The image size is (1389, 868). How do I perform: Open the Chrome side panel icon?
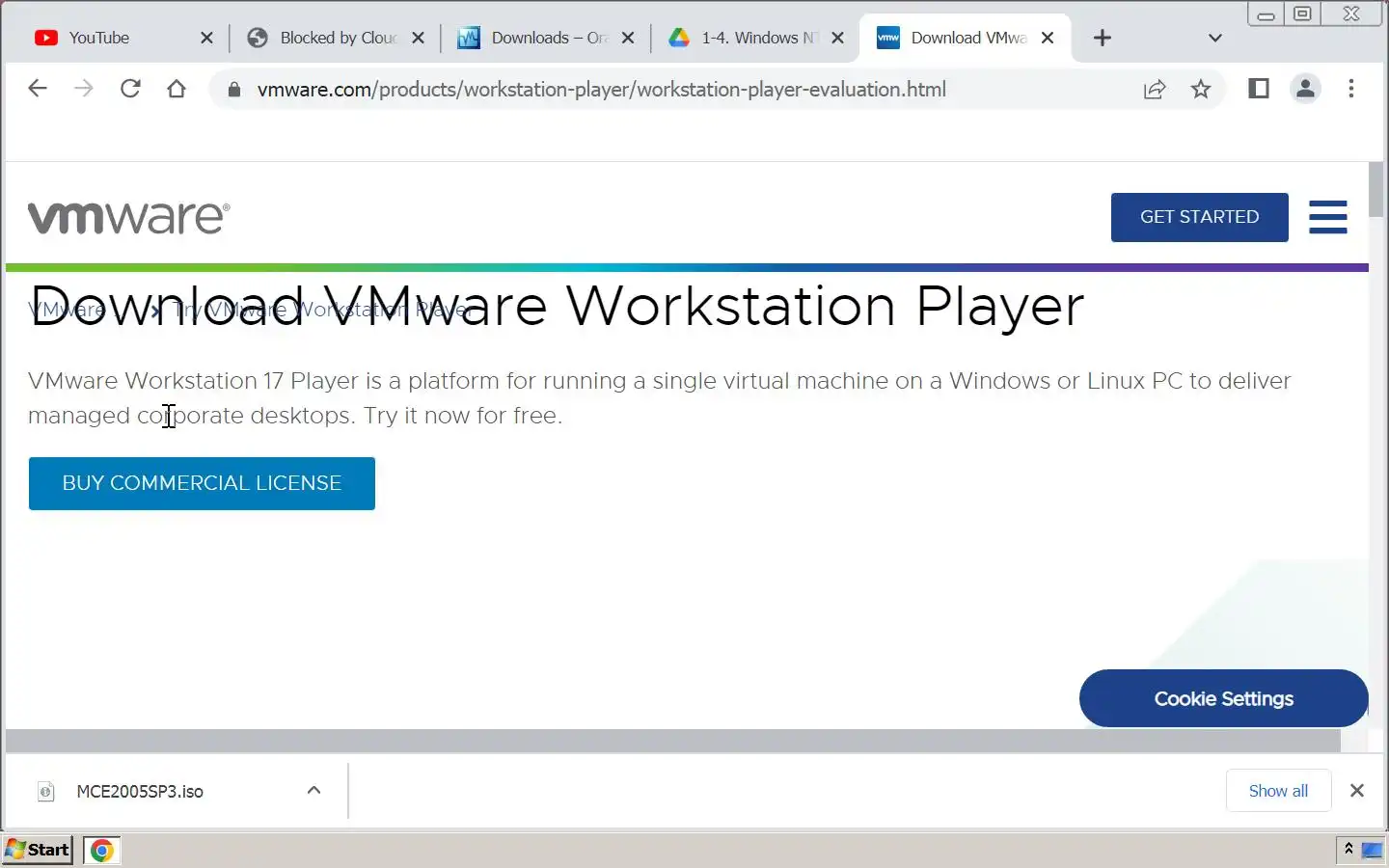(1259, 89)
